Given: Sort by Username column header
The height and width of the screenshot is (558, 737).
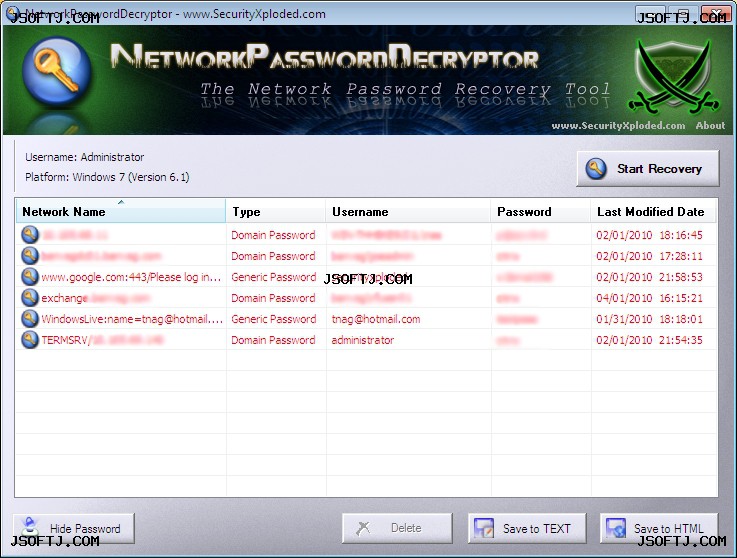Looking at the screenshot, I should click(x=408, y=211).
